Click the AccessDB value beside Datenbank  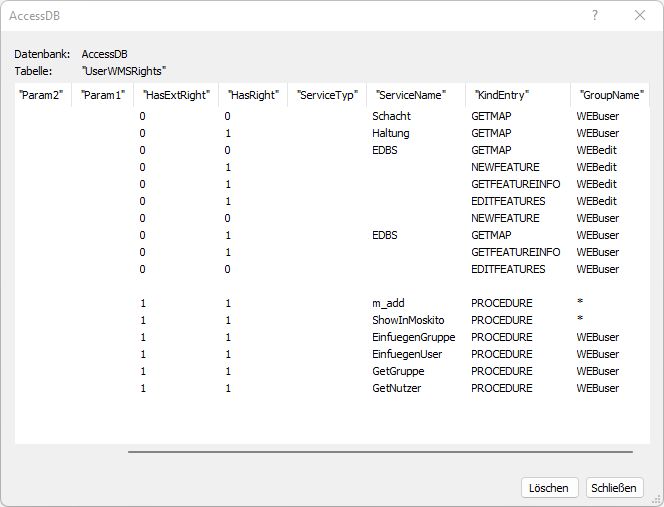pos(105,54)
